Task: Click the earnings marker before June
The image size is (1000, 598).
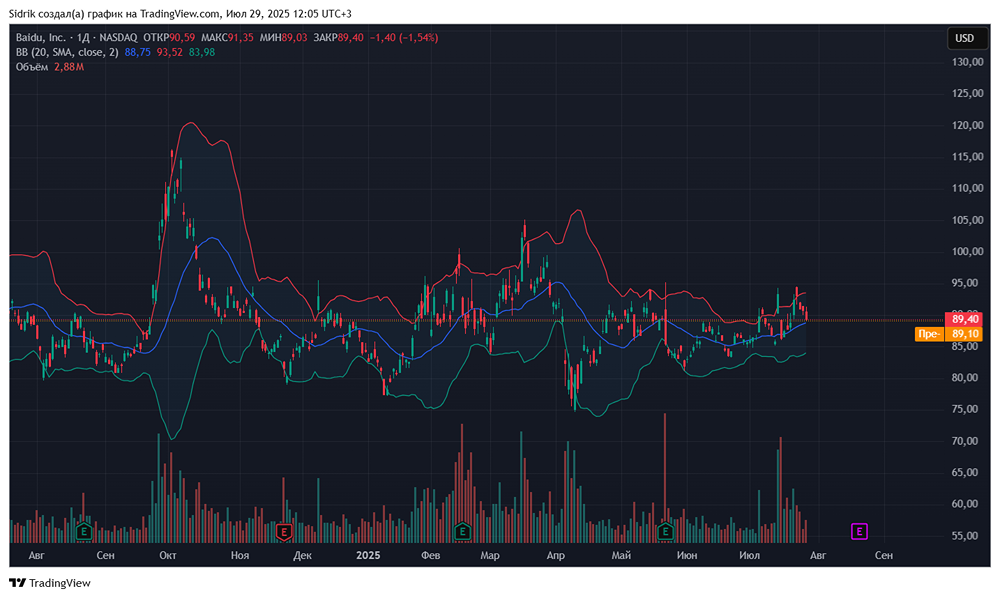Action: [665, 531]
